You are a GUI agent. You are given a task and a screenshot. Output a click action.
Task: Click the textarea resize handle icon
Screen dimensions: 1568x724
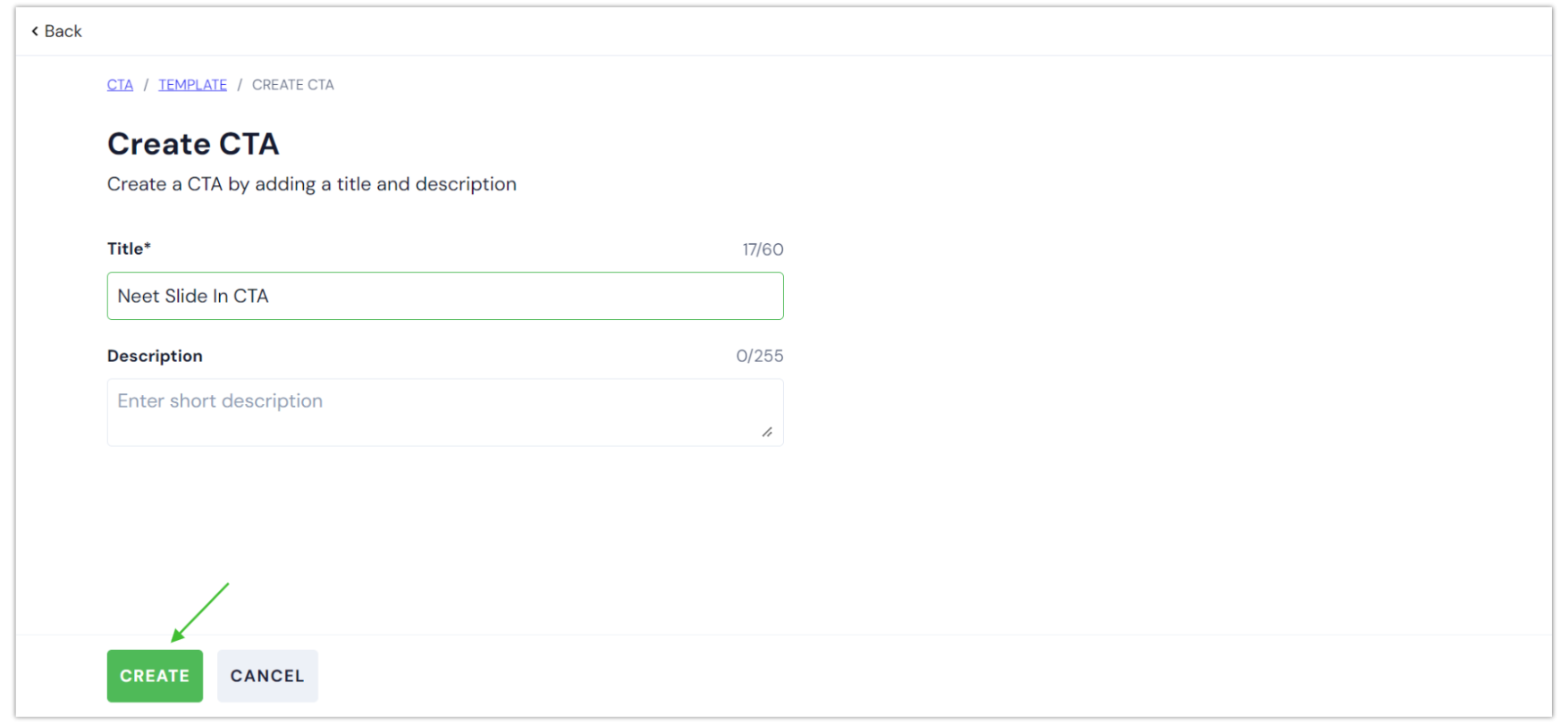coord(769,433)
